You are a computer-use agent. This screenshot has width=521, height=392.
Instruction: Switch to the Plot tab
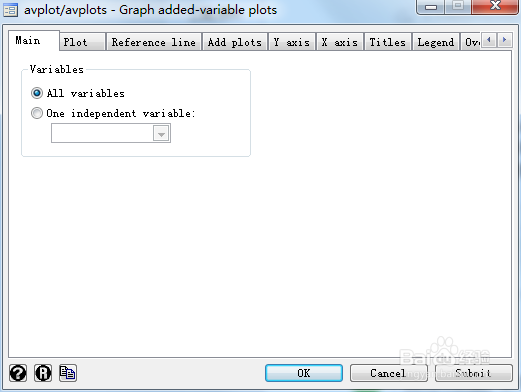click(82, 42)
